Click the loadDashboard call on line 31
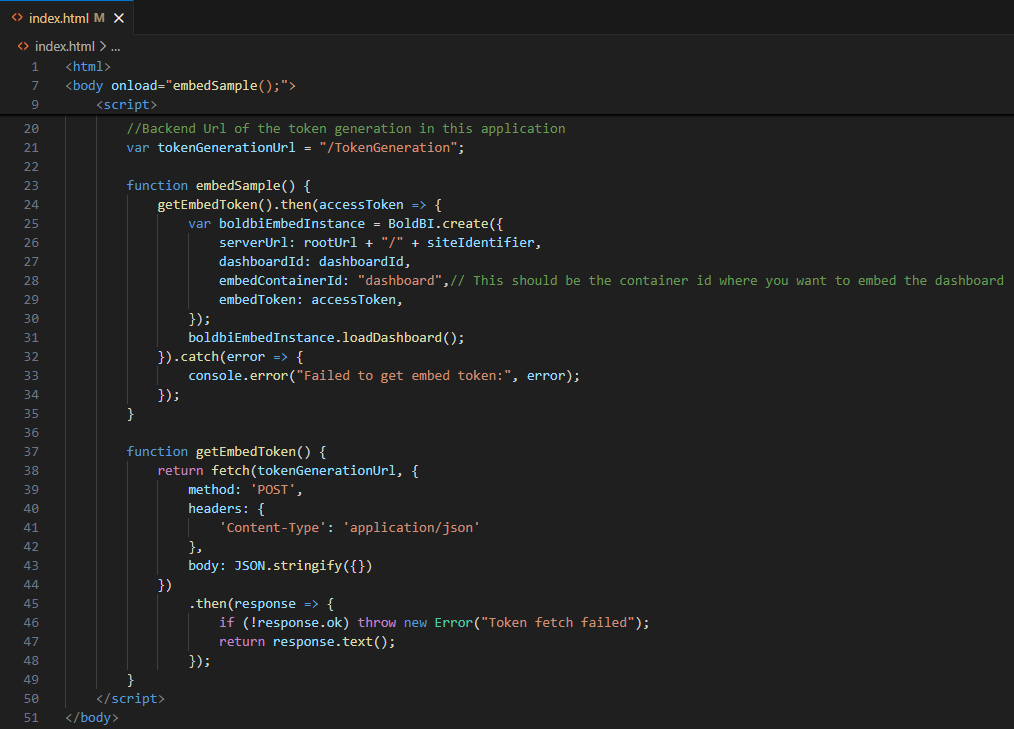The width and height of the screenshot is (1014, 729). coord(390,337)
